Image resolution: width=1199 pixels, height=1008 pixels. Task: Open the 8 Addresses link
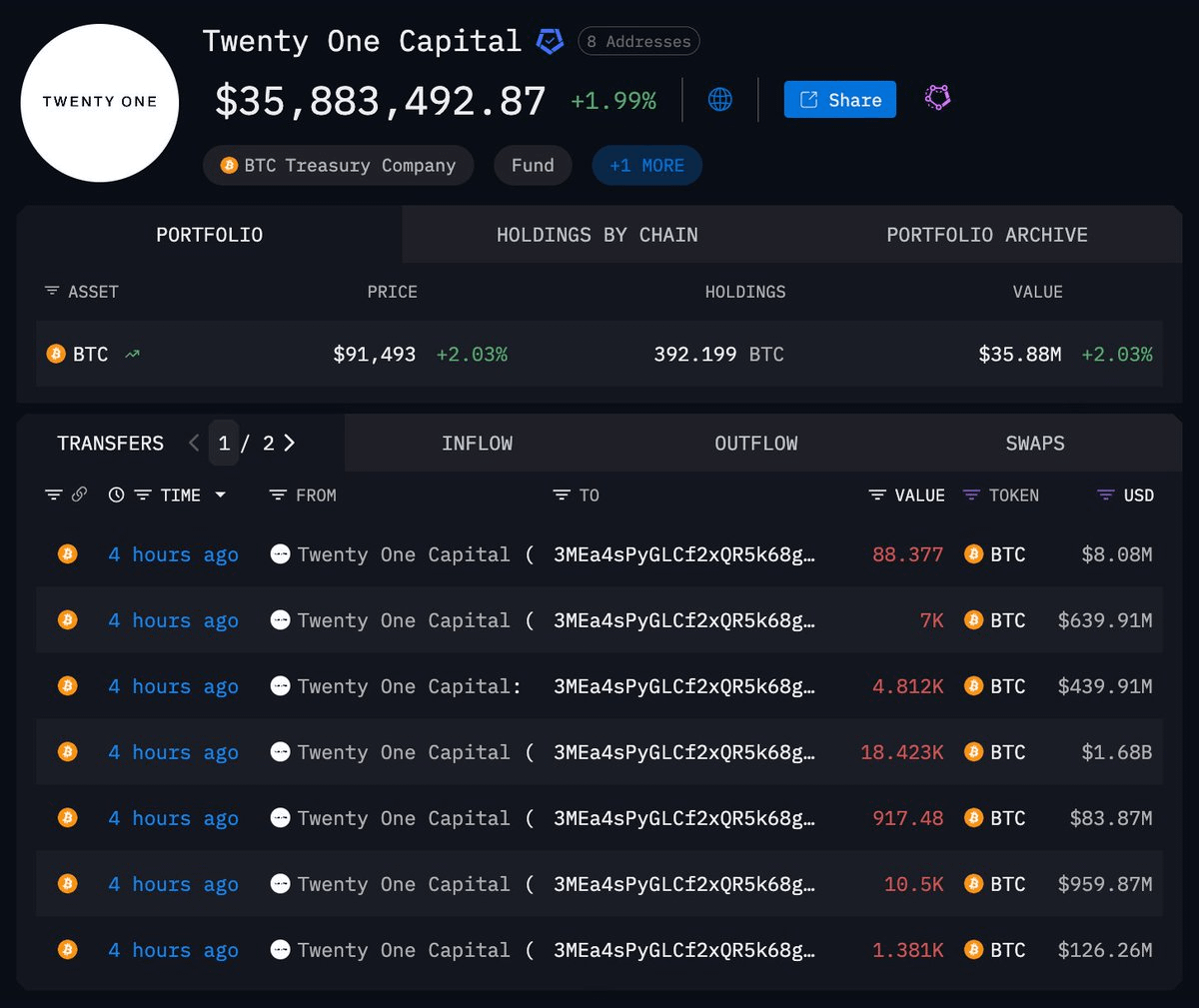click(x=637, y=41)
